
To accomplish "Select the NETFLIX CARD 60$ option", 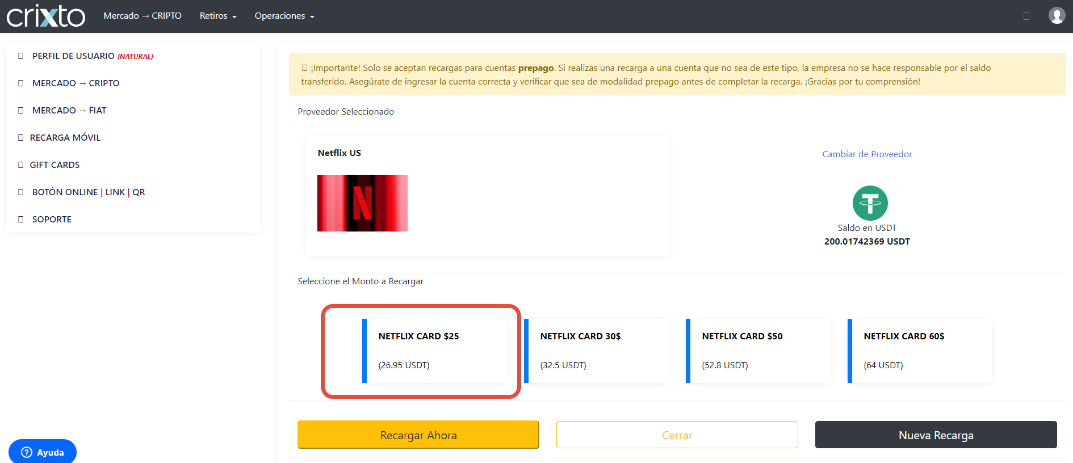I will click(920, 351).
